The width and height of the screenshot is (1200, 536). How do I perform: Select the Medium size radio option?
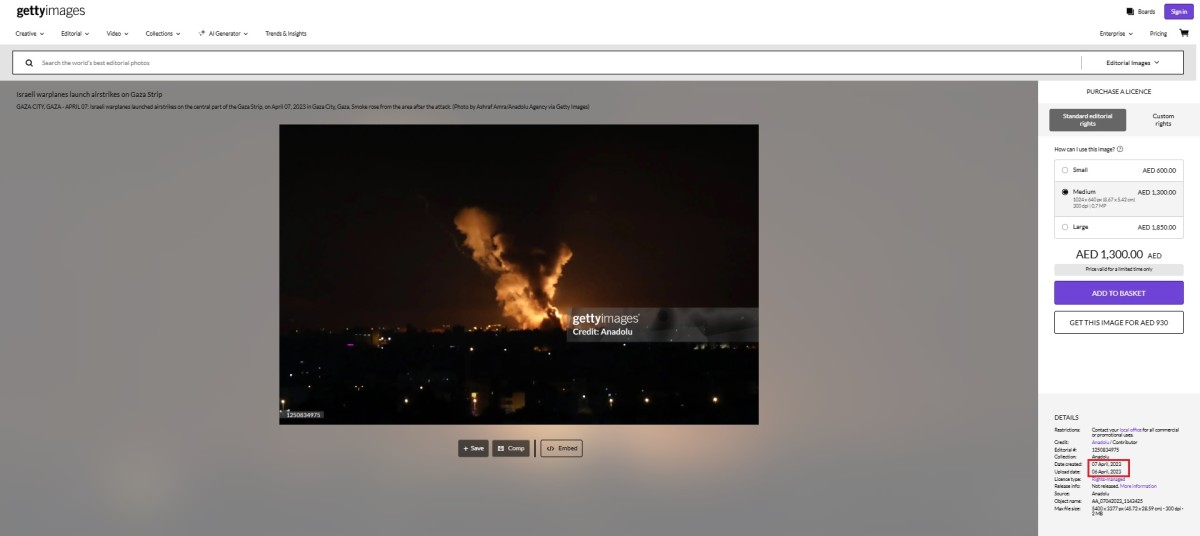[x=1065, y=191]
